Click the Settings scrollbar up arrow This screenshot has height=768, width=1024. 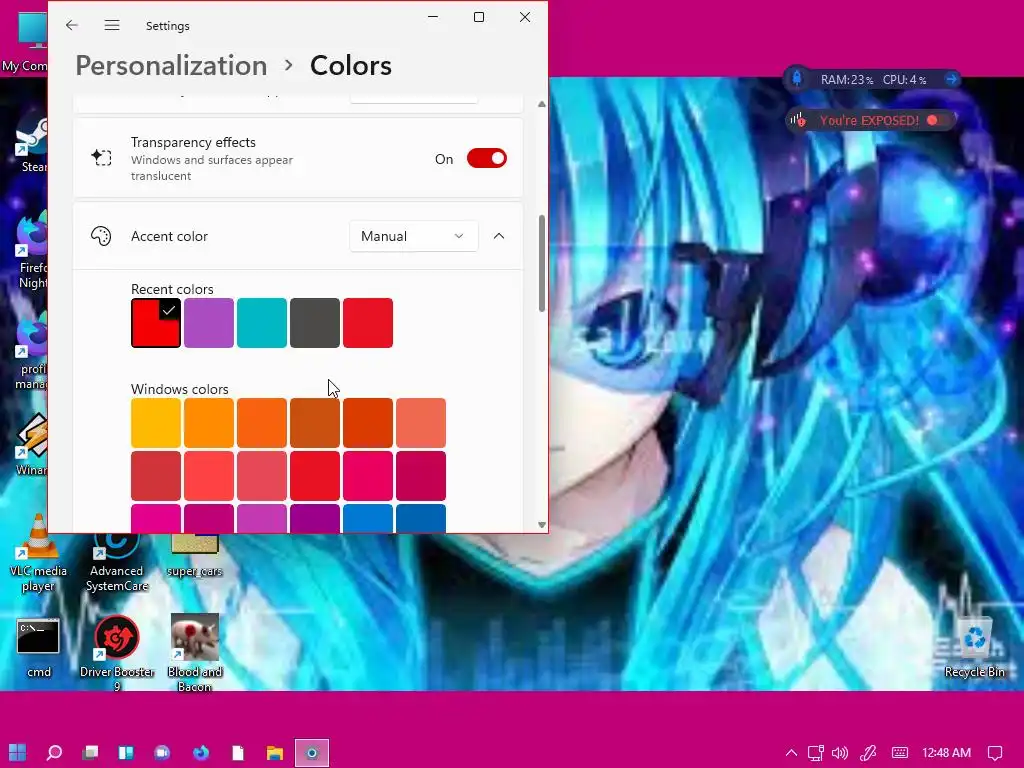(x=541, y=104)
